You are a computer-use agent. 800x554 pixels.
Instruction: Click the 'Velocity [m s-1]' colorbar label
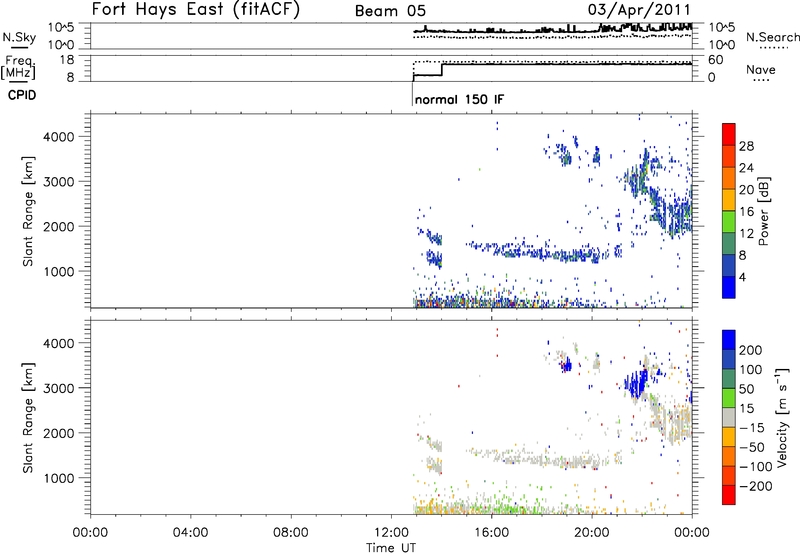[781, 416]
